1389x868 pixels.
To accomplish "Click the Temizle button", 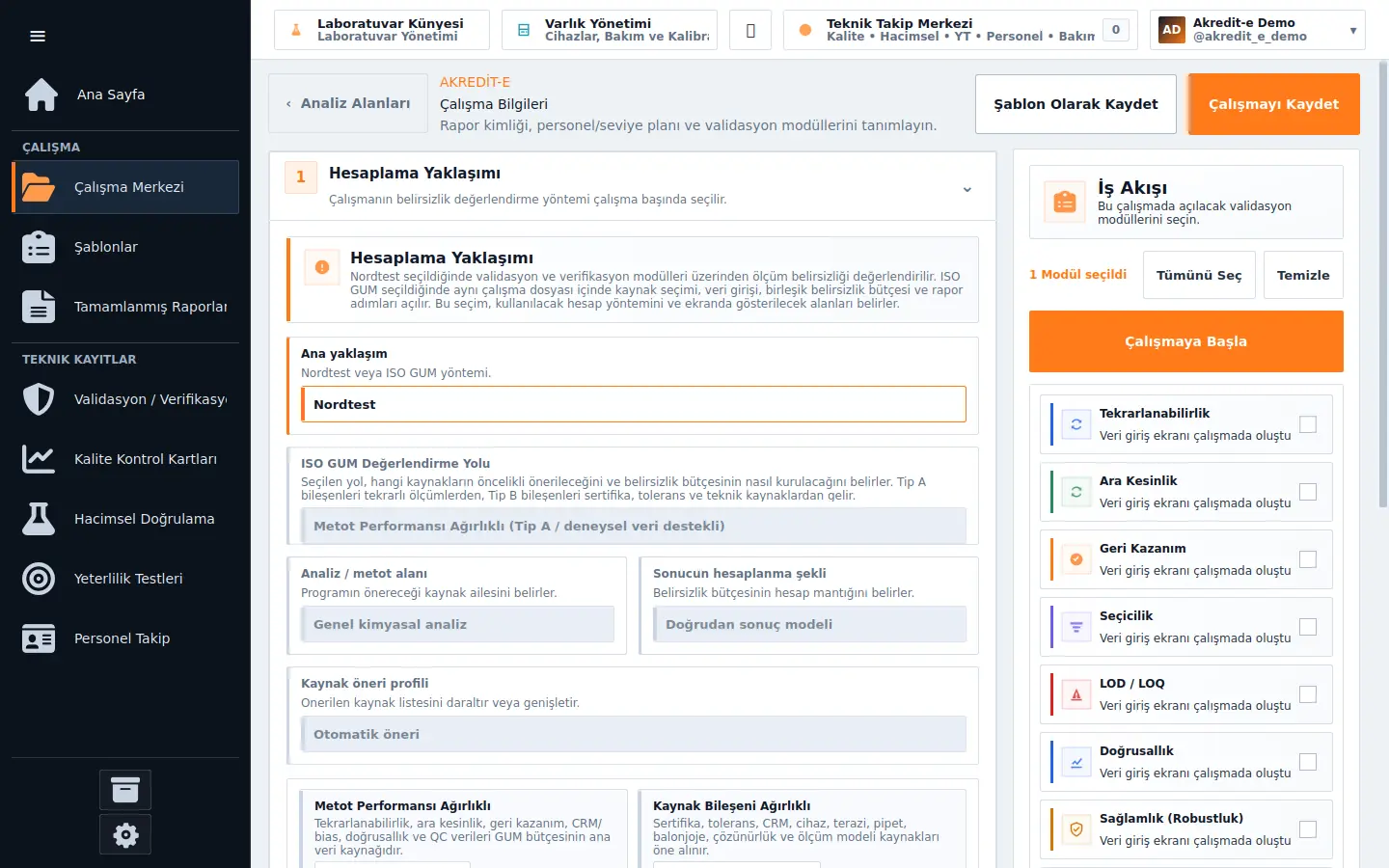I will [1303, 275].
